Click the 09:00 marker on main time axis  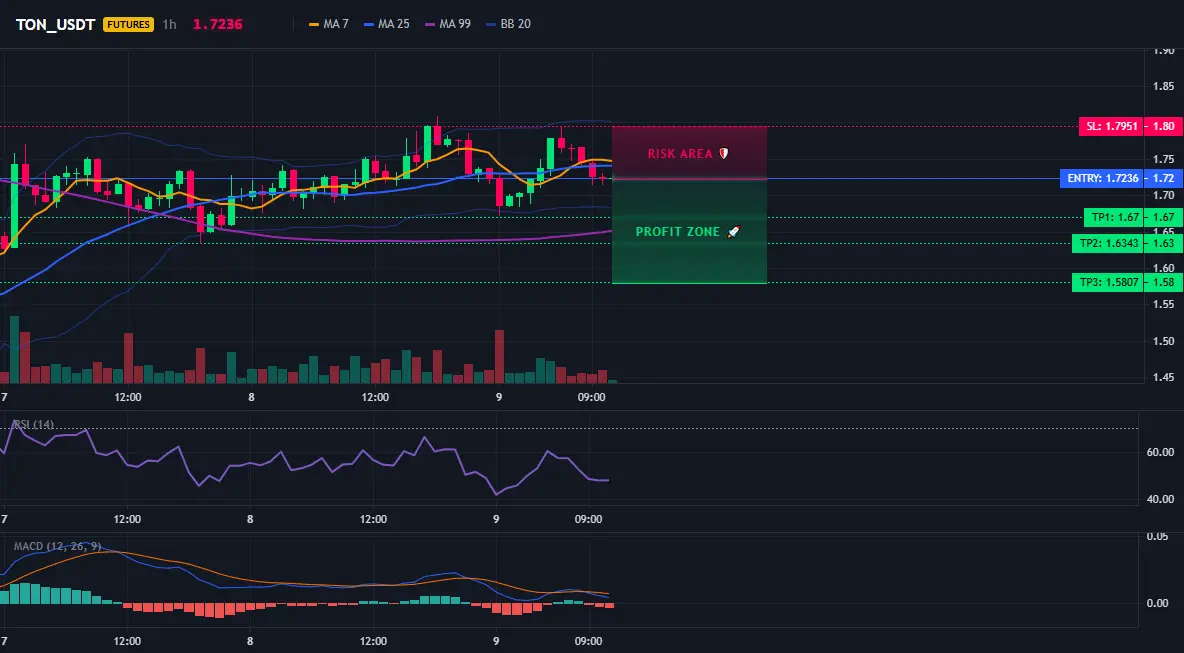591,397
